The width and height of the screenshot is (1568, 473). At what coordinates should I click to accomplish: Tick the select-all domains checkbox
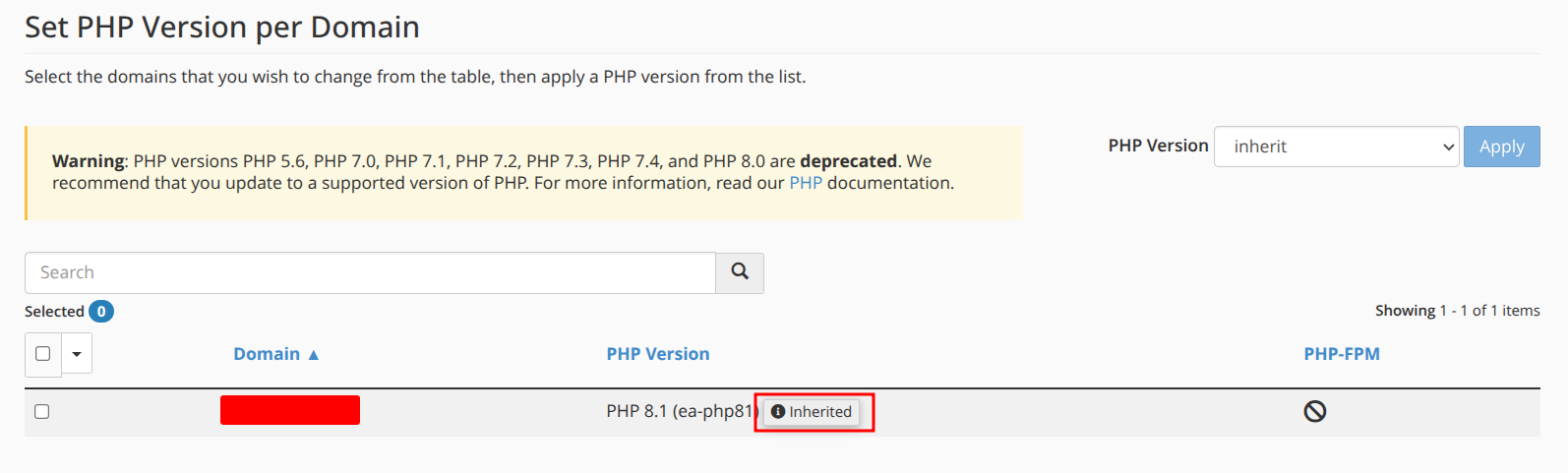point(42,354)
